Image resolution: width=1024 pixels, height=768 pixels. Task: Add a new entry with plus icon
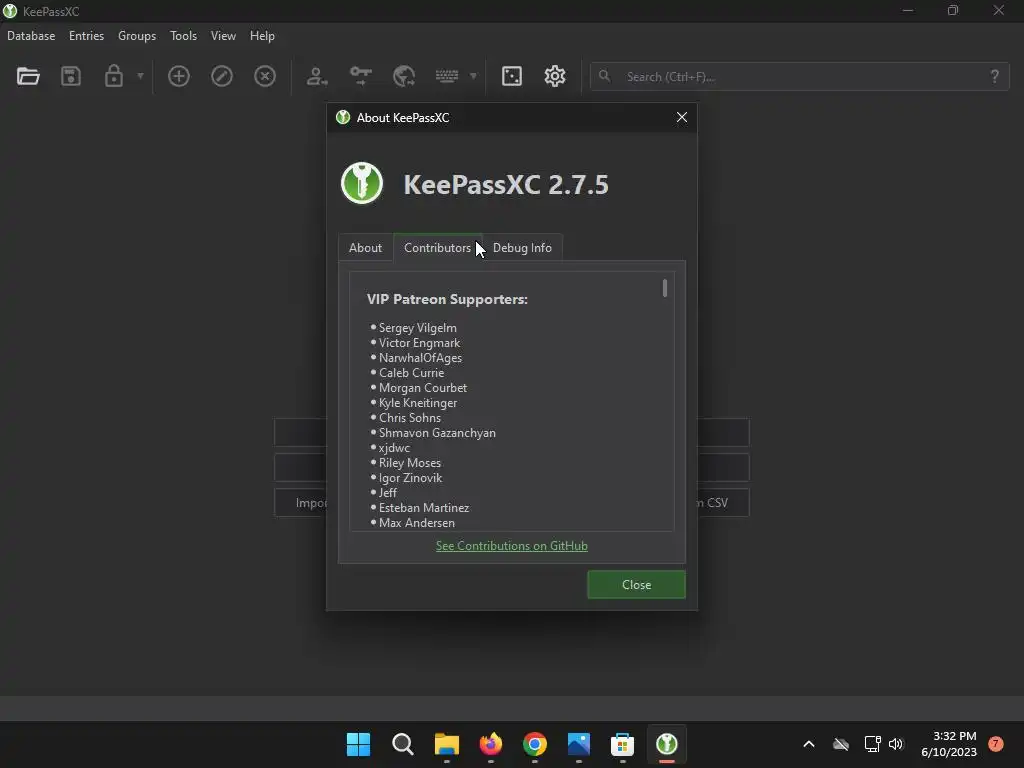pos(178,76)
